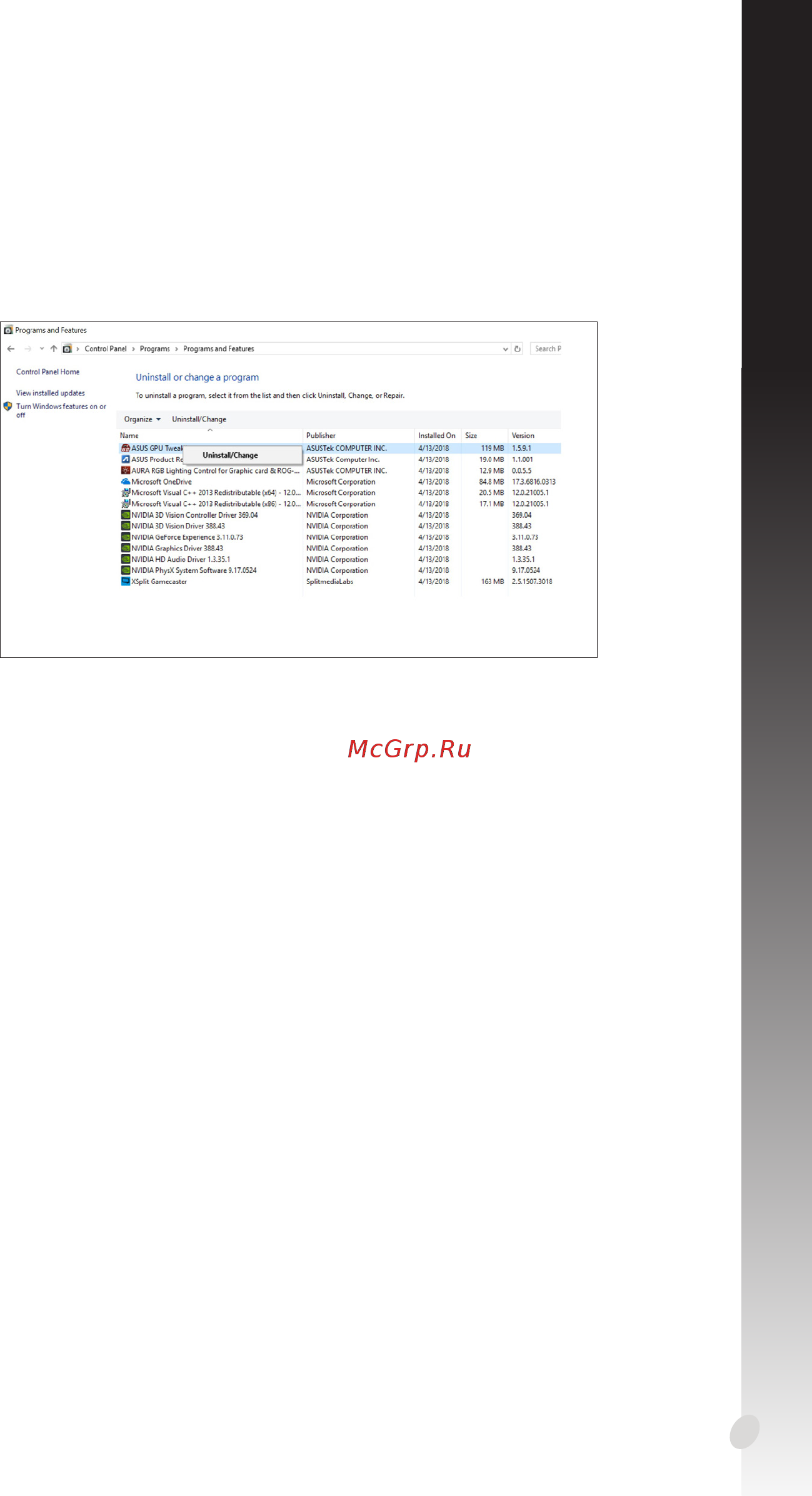Click ASUSTeK Computer Inc. publisher of Product Register
This screenshot has height=1496, width=812.
[x=343, y=460]
